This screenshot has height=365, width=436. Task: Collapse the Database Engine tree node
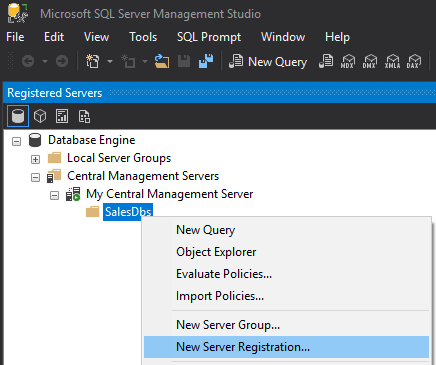16,141
